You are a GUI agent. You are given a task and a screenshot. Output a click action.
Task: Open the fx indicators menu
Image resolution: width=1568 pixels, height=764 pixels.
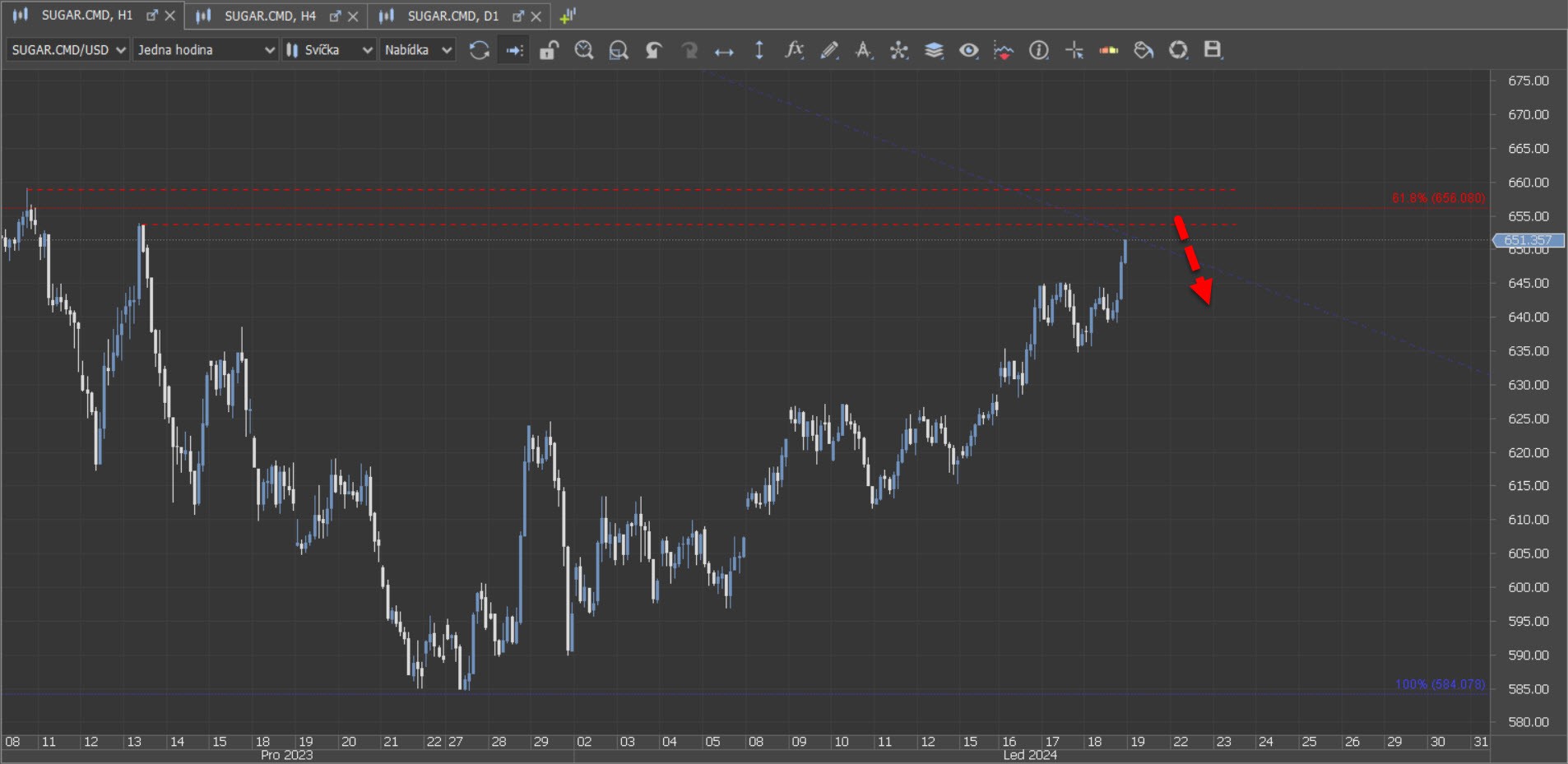pyautogui.click(x=794, y=50)
